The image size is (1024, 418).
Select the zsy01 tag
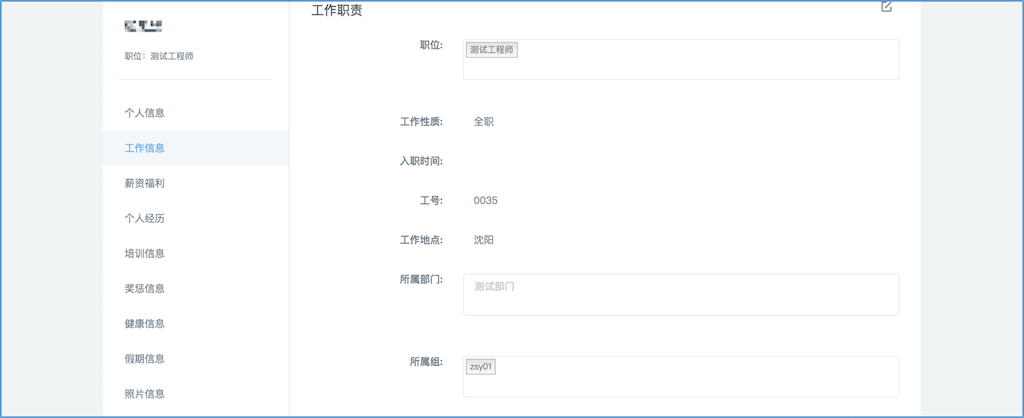click(x=481, y=366)
